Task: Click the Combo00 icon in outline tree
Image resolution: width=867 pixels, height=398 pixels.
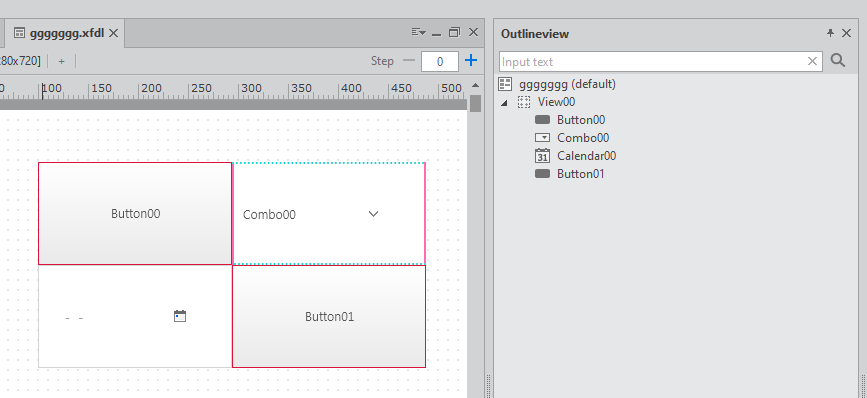Action: click(542, 138)
